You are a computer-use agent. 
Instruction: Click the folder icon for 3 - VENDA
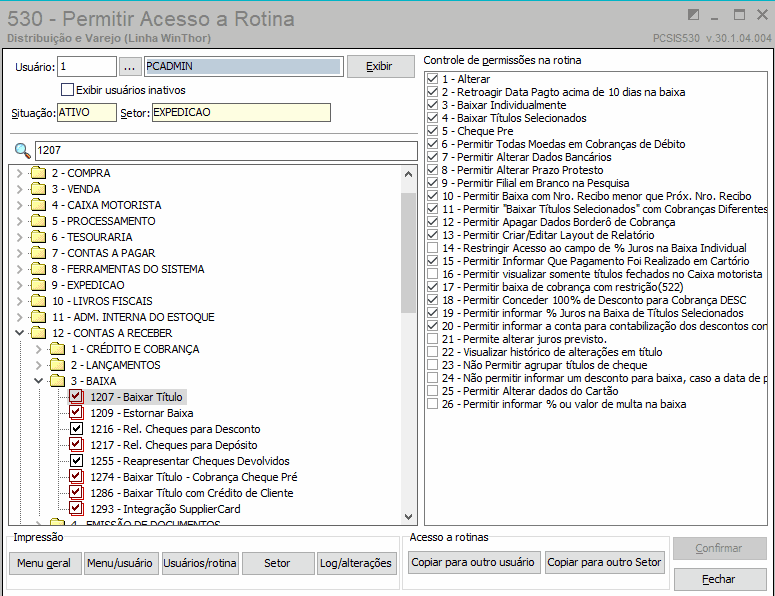(x=38, y=189)
